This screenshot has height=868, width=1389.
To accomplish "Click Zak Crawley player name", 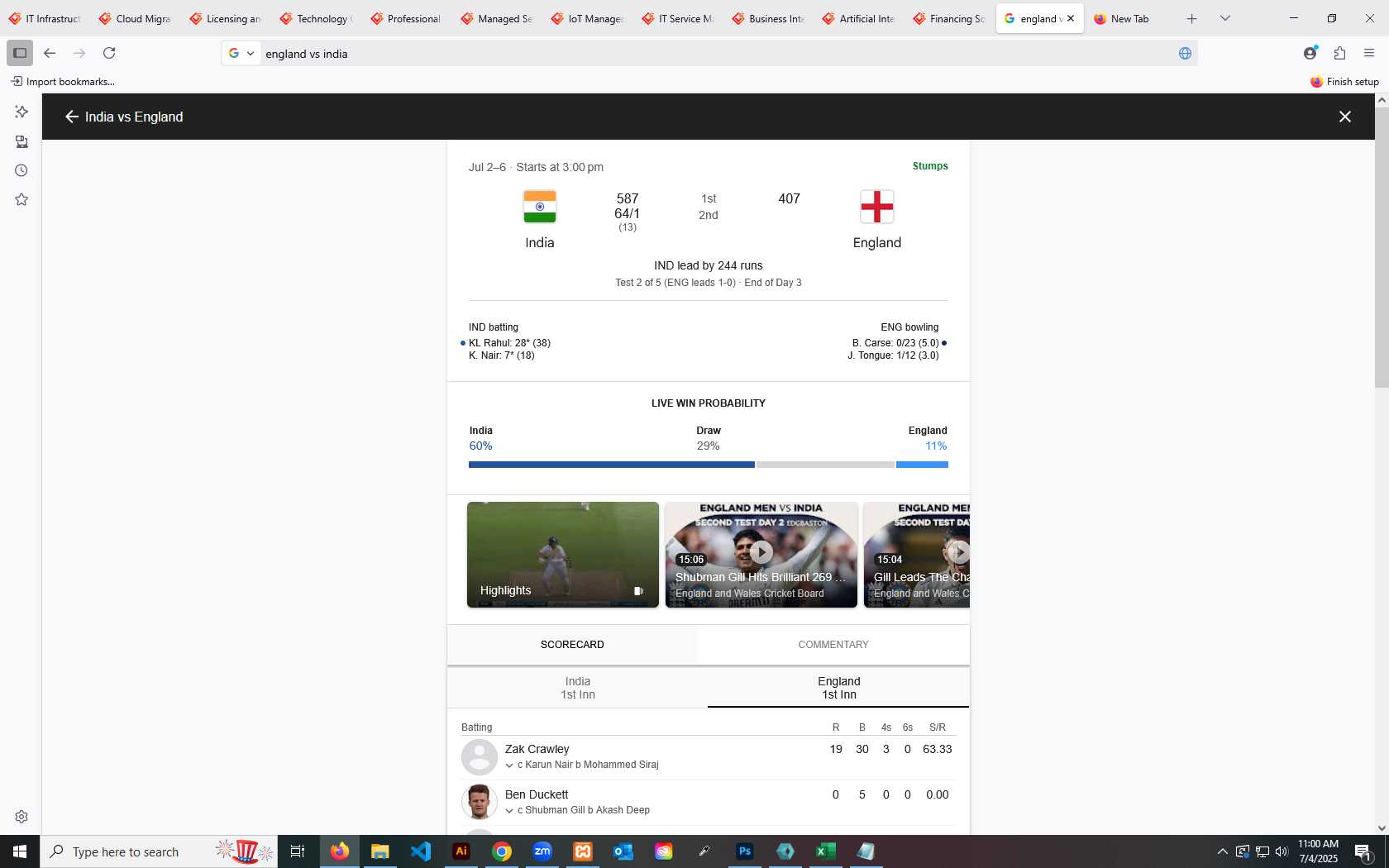I will point(537,749).
